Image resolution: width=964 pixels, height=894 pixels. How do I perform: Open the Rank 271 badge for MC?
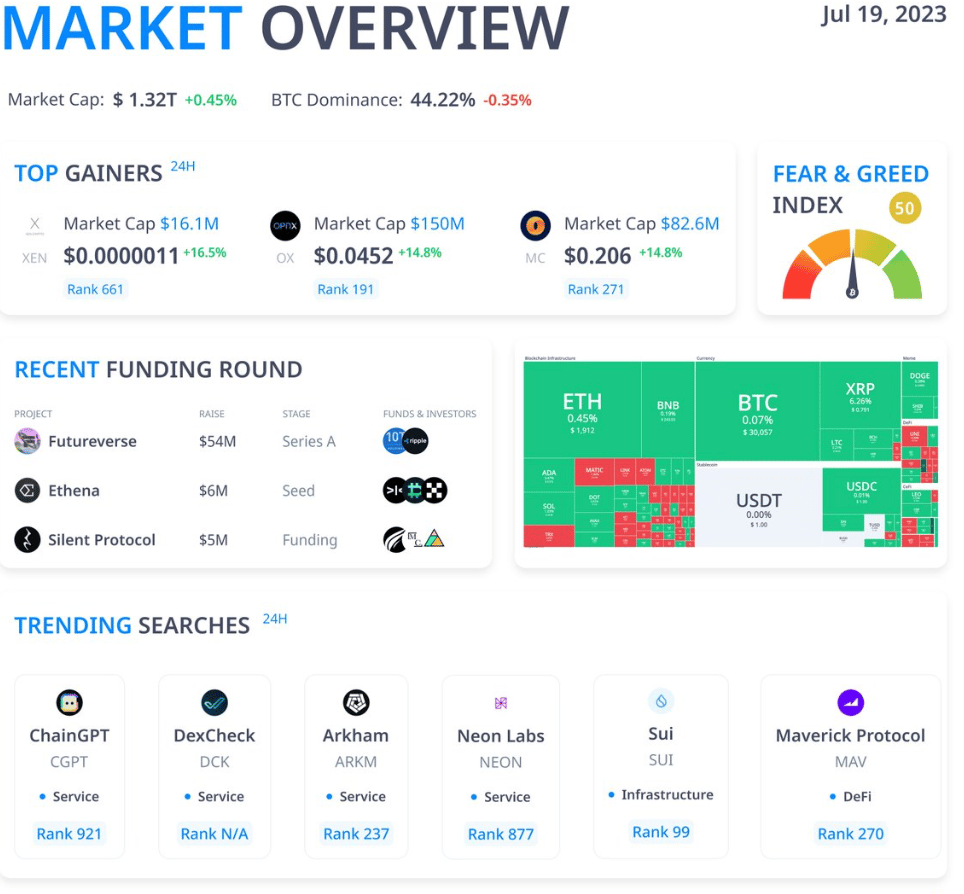click(596, 289)
